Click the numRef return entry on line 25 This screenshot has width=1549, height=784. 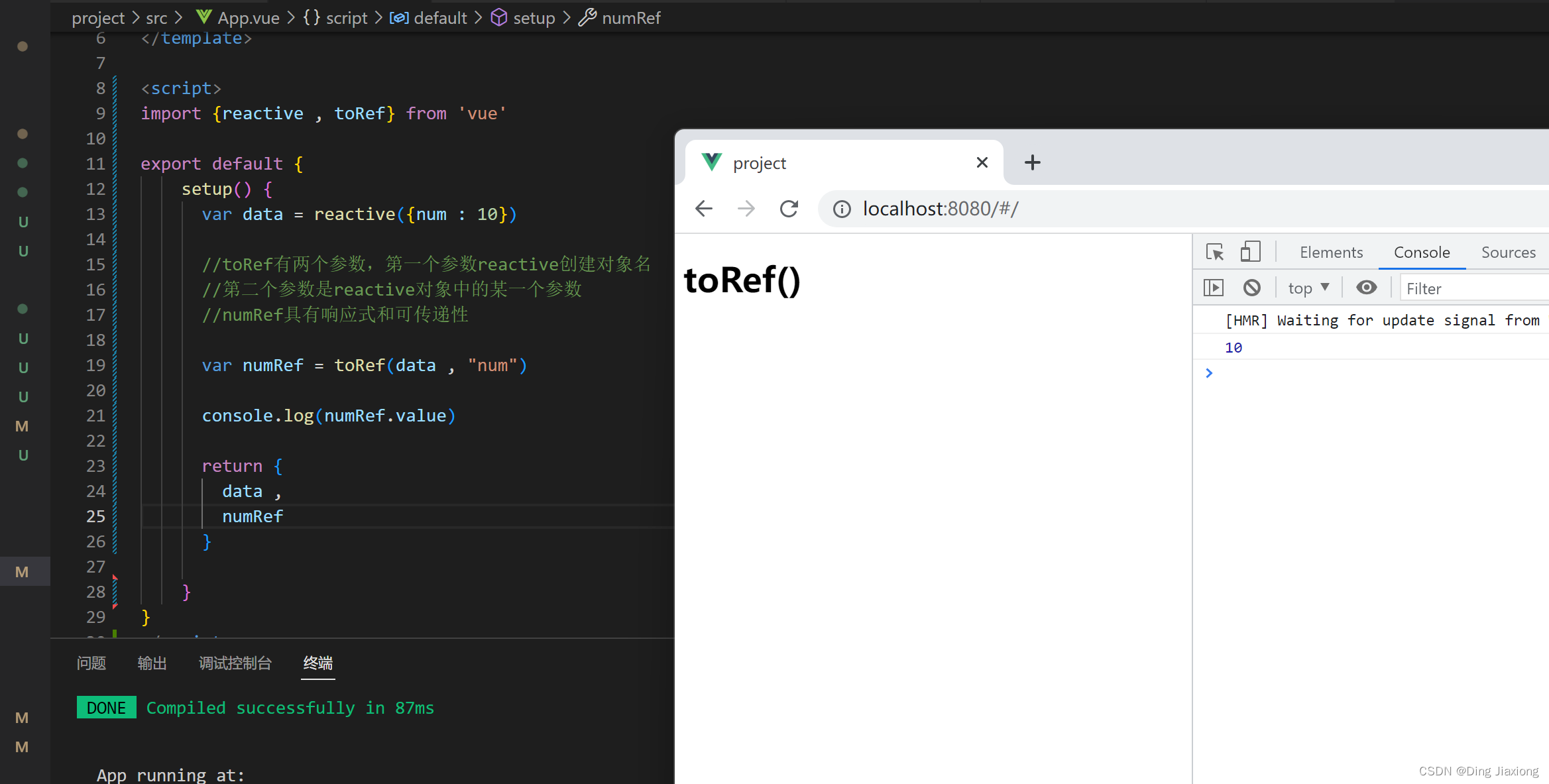click(x=253, y=516)
